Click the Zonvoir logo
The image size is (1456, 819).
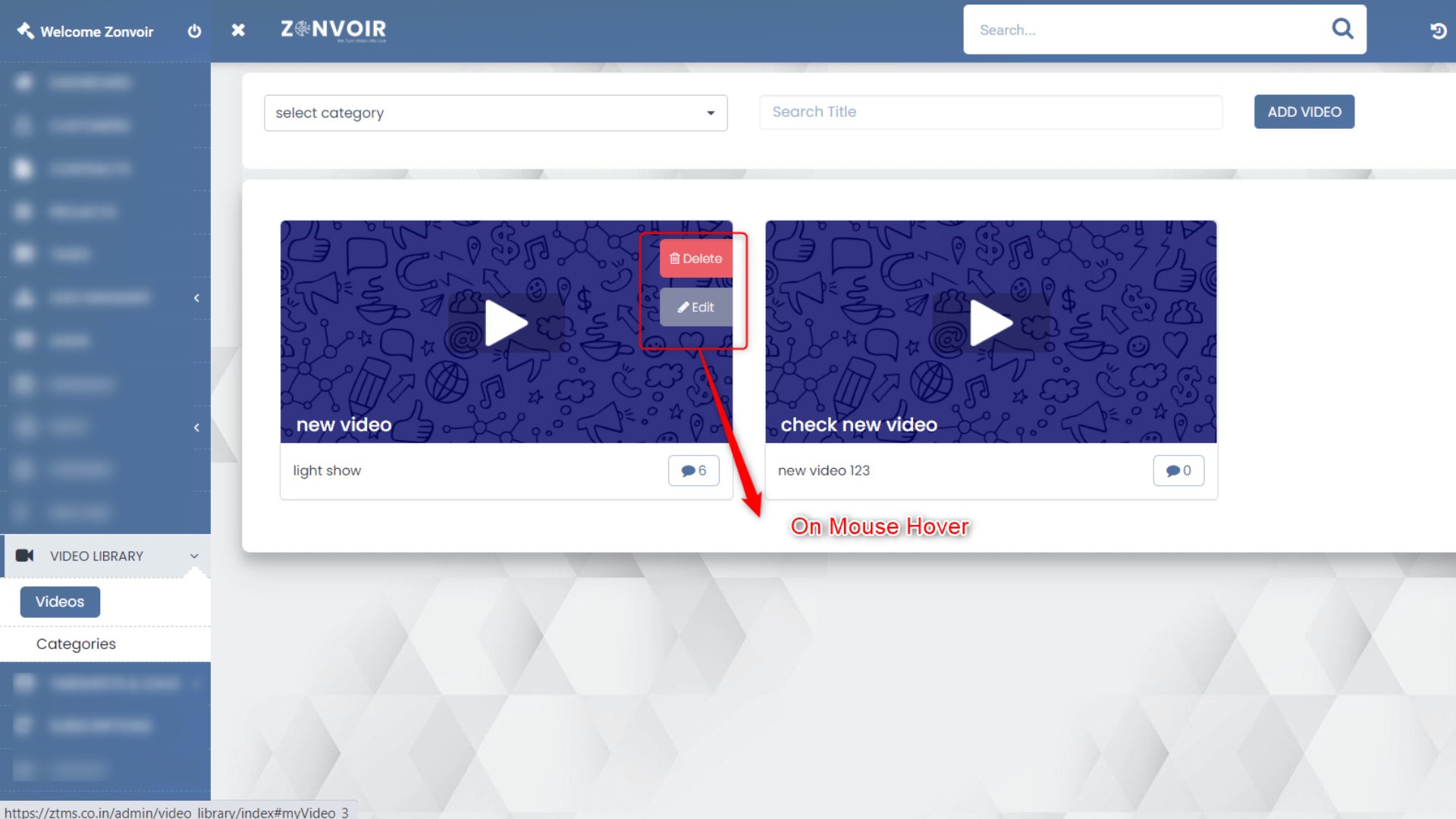[x=334, y=30]
